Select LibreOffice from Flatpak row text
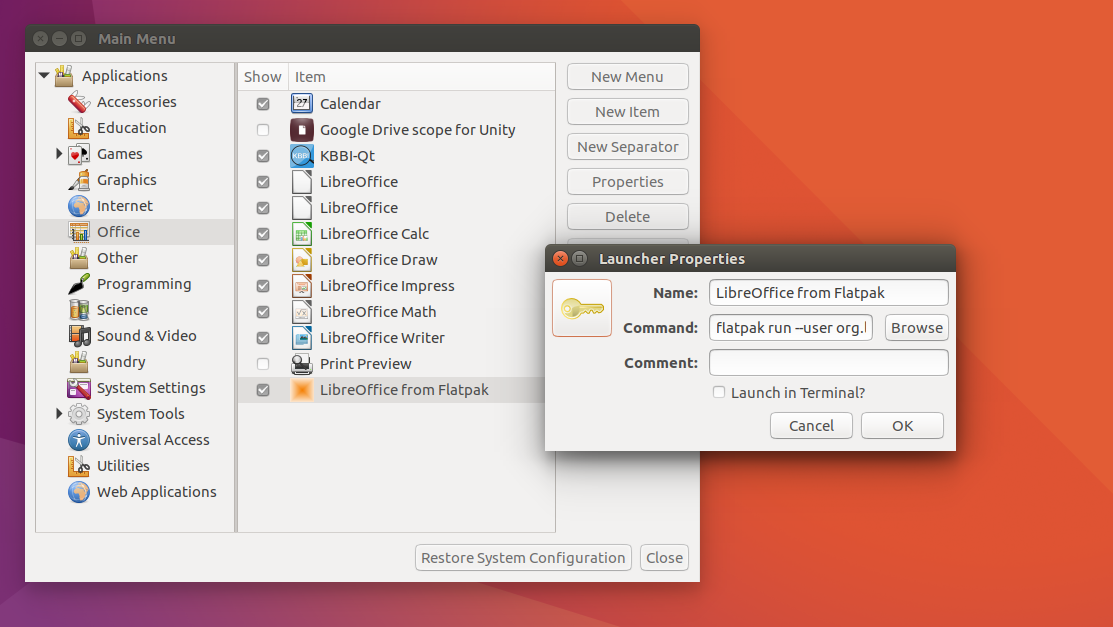Screen dimensions: 1113x627 [x=404, y=390]
